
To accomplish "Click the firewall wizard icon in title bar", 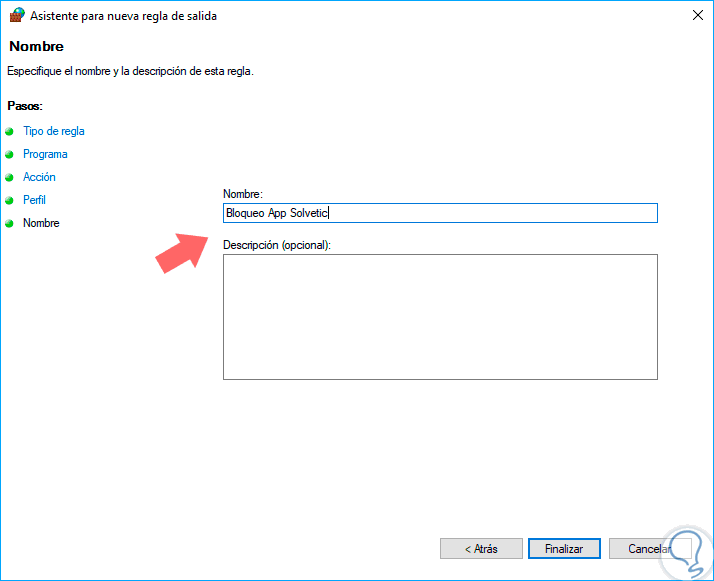I will tap(15, 16).
